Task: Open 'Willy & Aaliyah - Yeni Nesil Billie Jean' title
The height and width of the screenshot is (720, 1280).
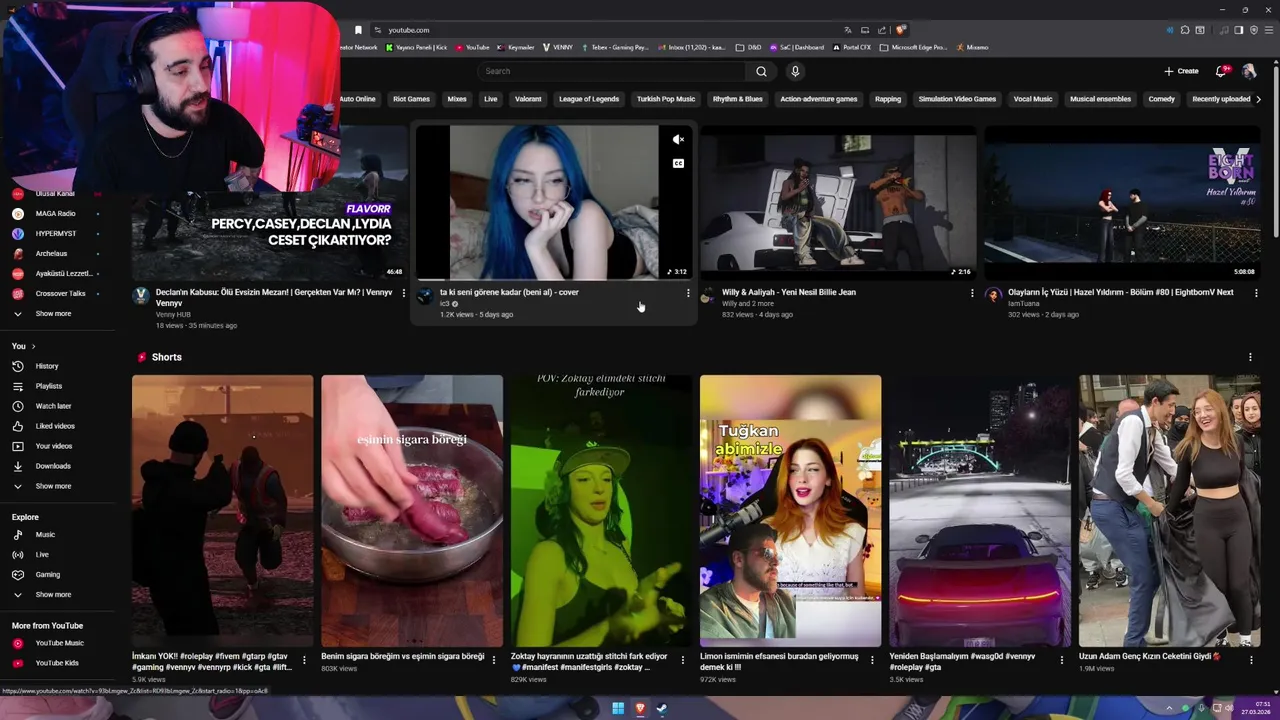Action: 789,293
